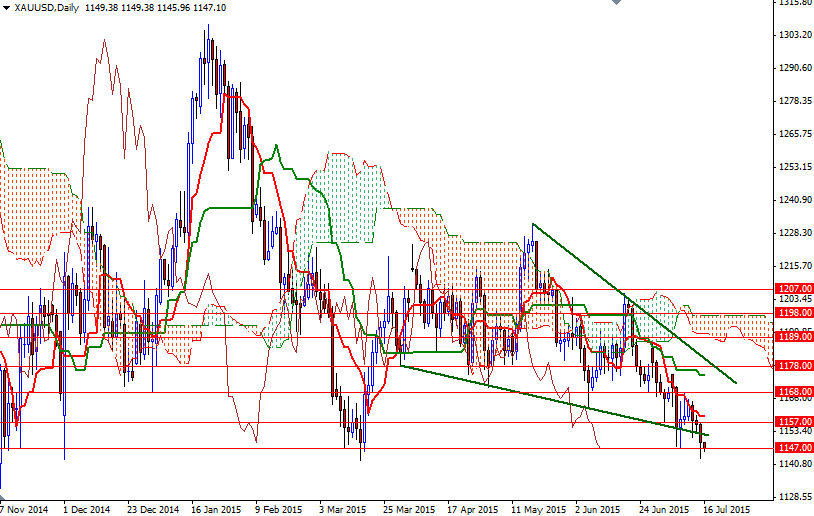Click the 16 Jan 2015 date label
The height and width of the screenshot is (516, 814).
coord(217,509)
